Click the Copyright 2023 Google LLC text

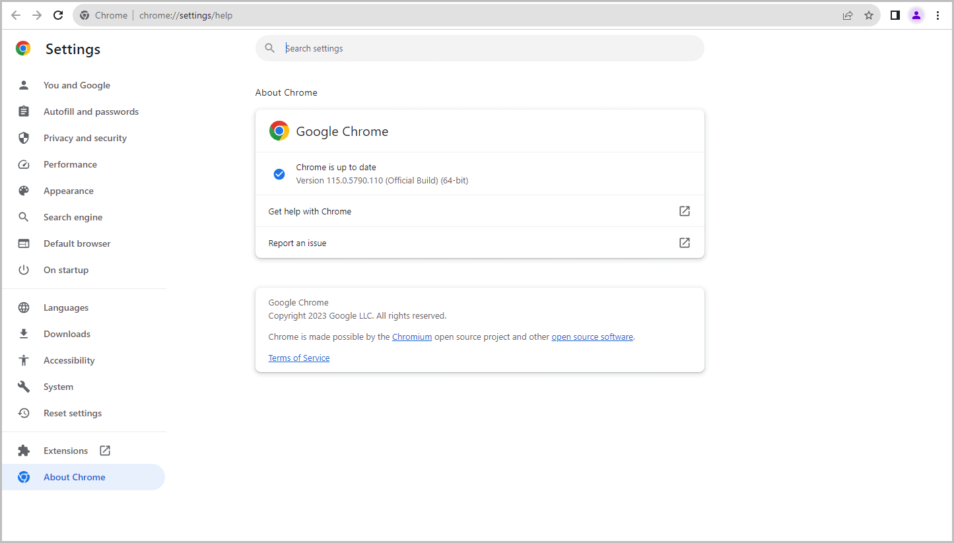coord(357,316)
